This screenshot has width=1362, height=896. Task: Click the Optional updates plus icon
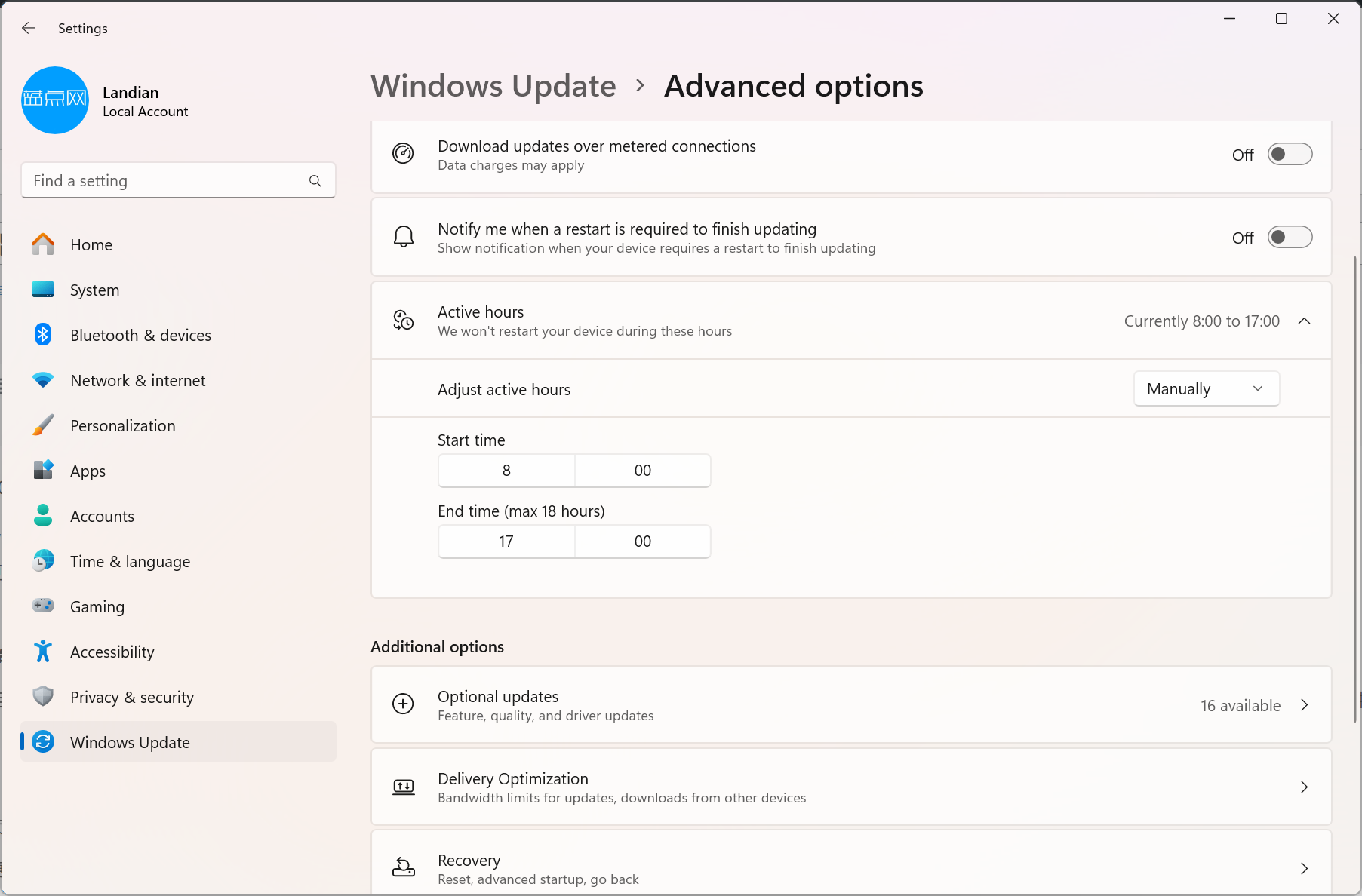(403, 704)
